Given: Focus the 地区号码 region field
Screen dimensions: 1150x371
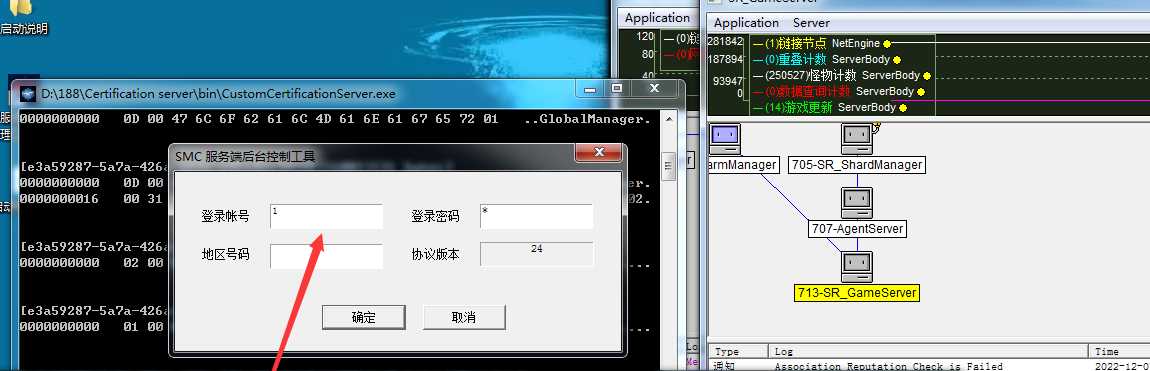Looking at the screenshot, I should pos(326,256).
